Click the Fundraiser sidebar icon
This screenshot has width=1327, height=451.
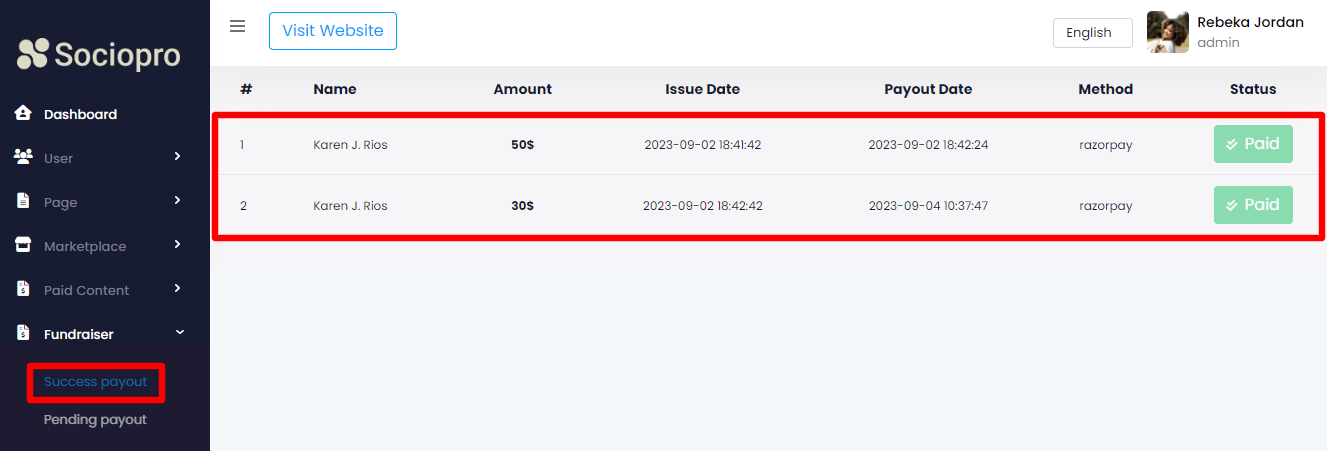(x=23, y=333)
